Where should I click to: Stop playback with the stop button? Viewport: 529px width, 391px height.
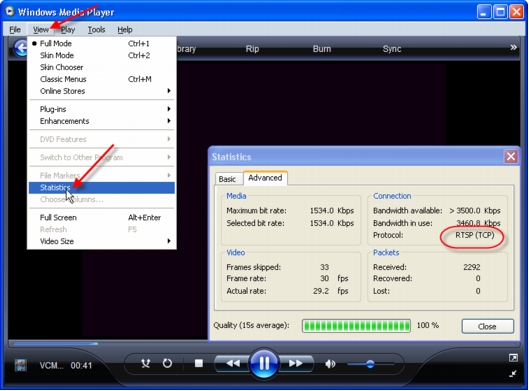(x=199, y=363)
